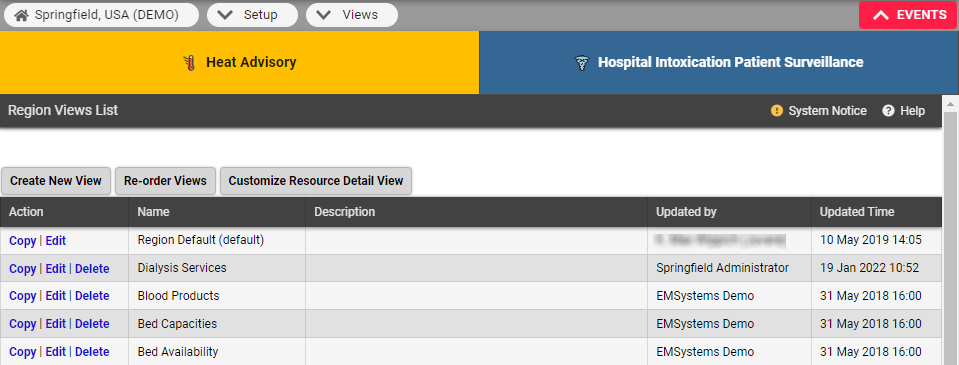Click the Name column header
This screenshot has height=365, width=959.
217,212
